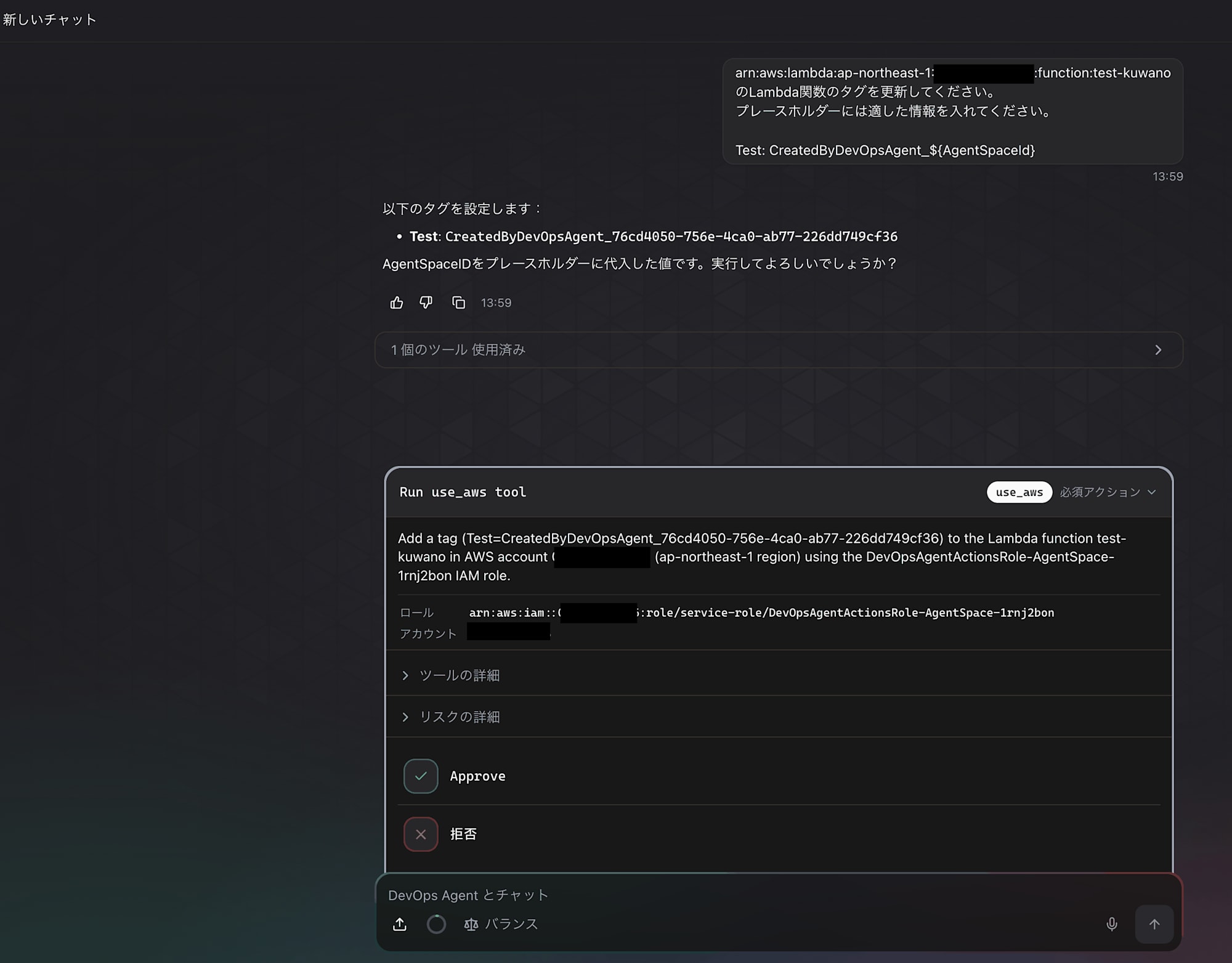Click the thumbs up feedback icon

[x=397, y=303]
